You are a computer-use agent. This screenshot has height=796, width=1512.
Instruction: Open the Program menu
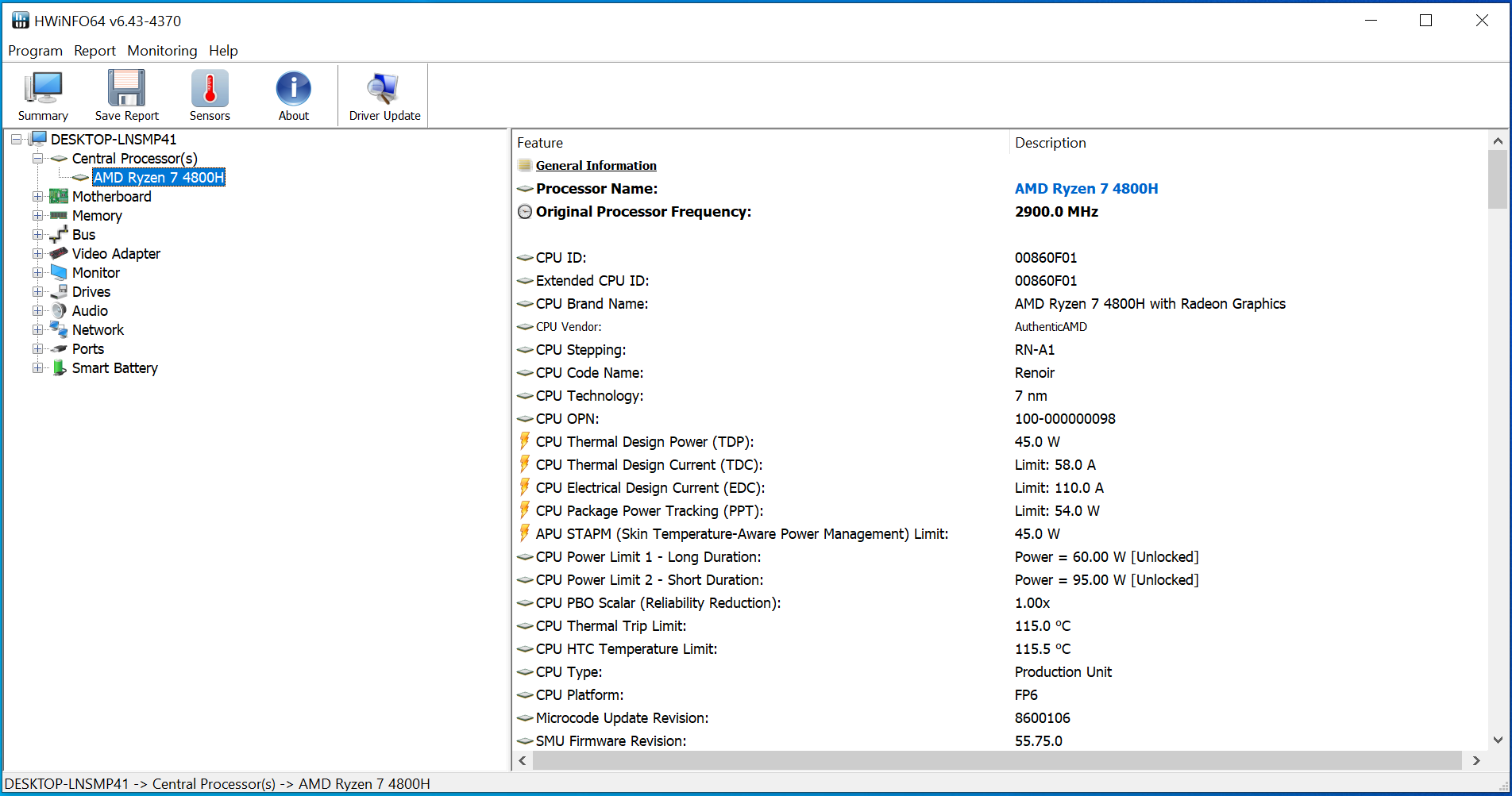[x=35, y=51]
